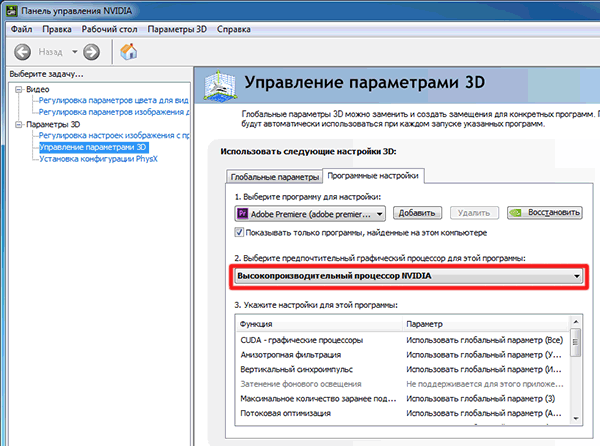600x446 pixels.
Task: Select the Программные настройки tab
Action: tap(373, 176)
